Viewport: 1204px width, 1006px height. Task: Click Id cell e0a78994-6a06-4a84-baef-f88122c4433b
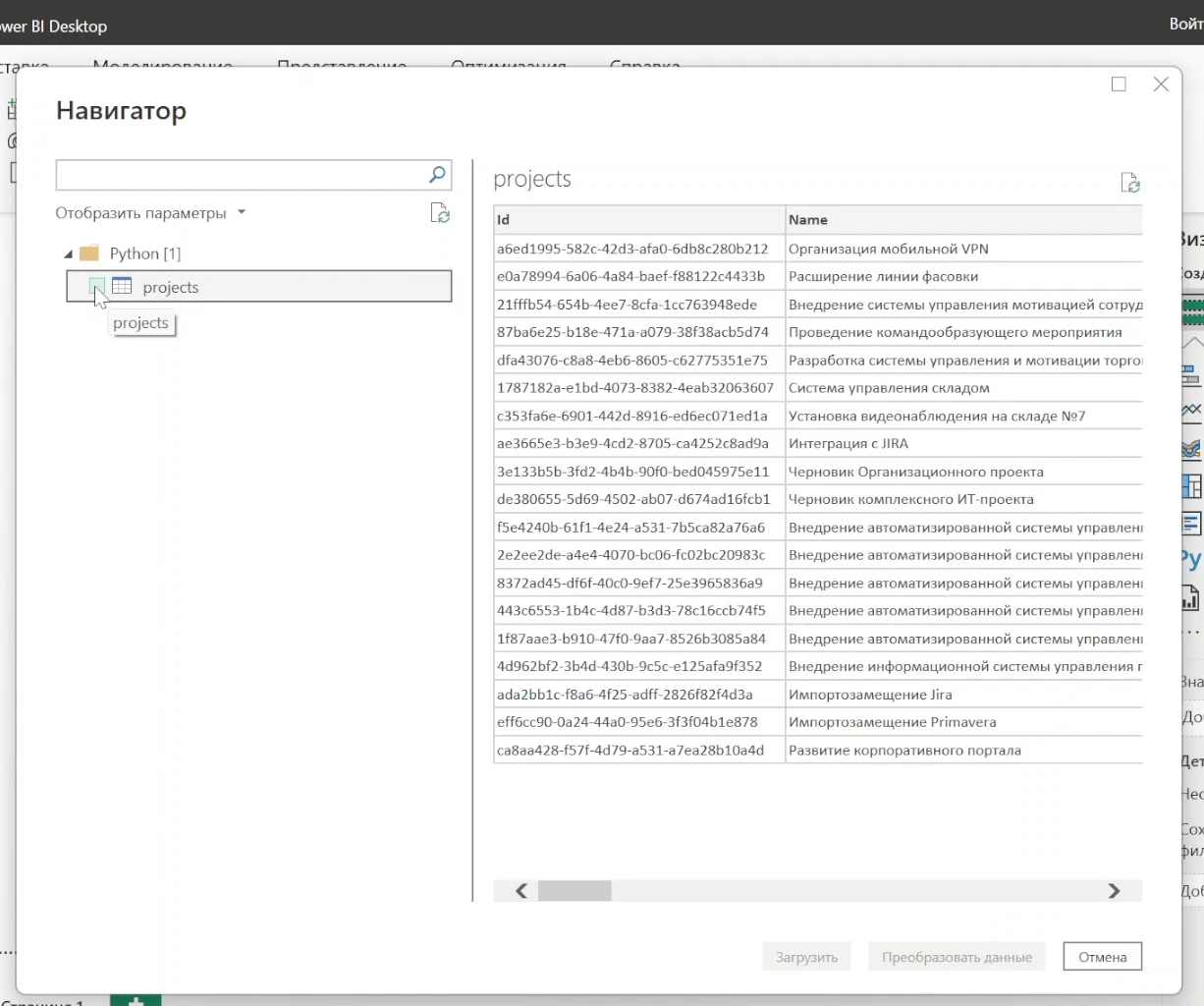638,276
